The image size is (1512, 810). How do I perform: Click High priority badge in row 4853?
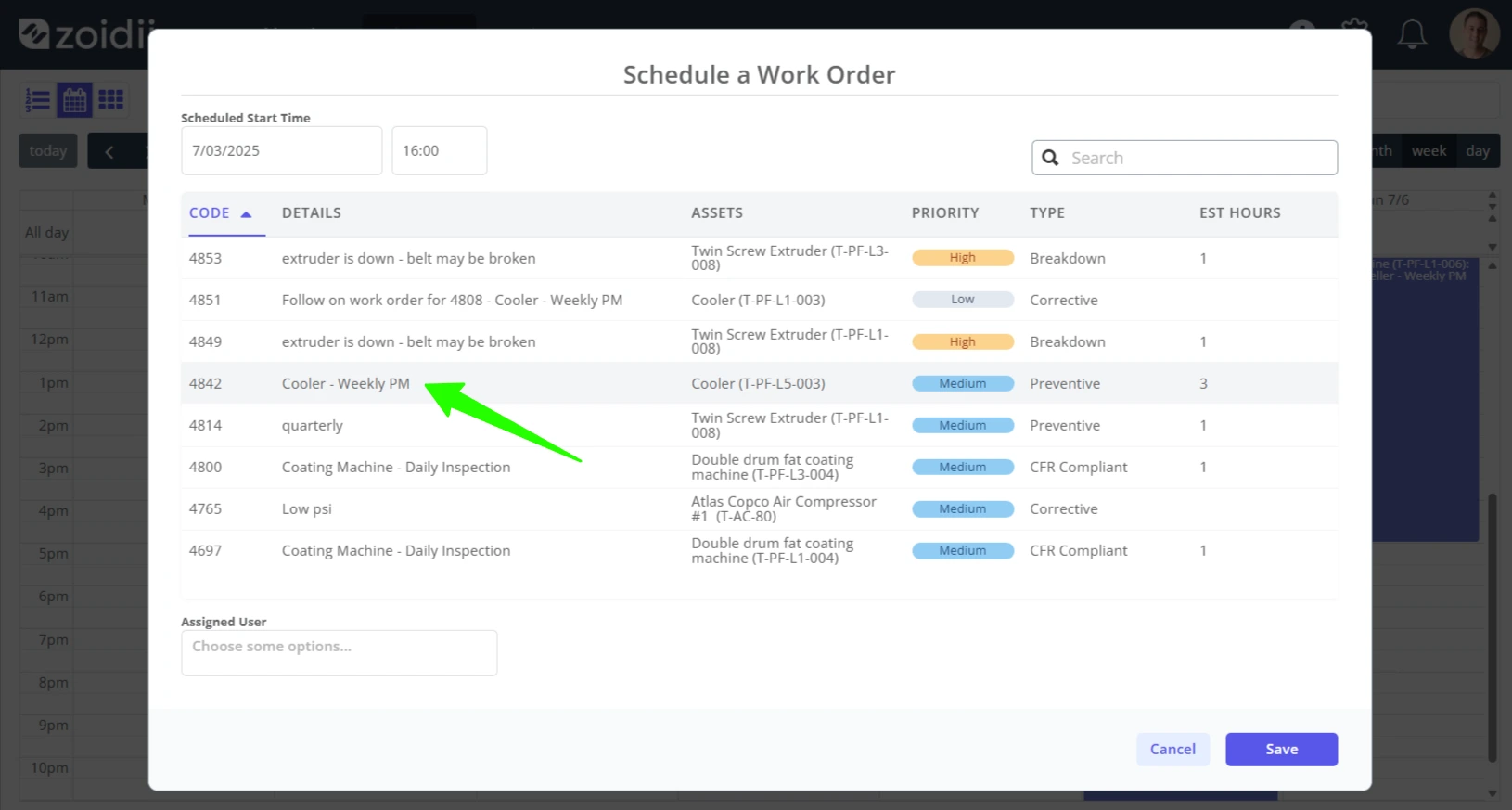coord(963,258)
